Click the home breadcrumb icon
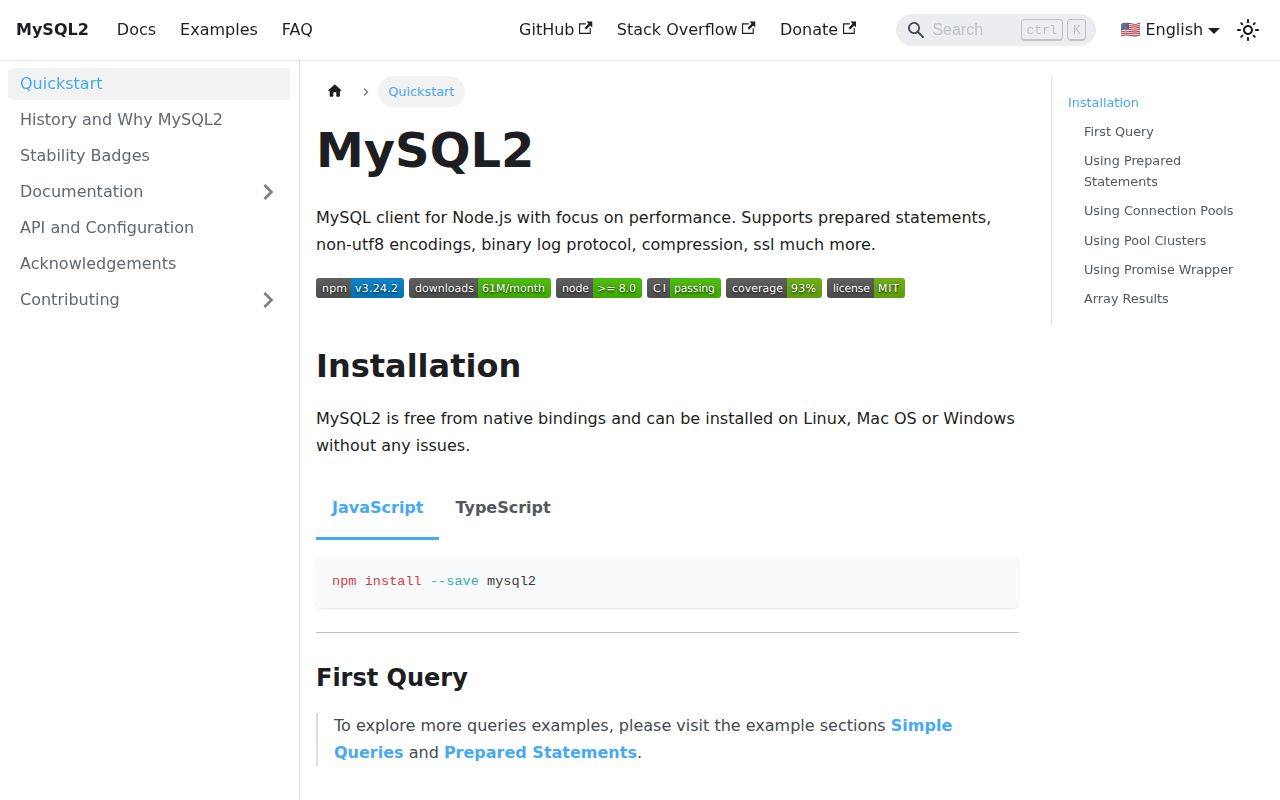Image resolution: width=1280 pixels, height=800 pixels. pyautogui.click(x=335, y=91)
